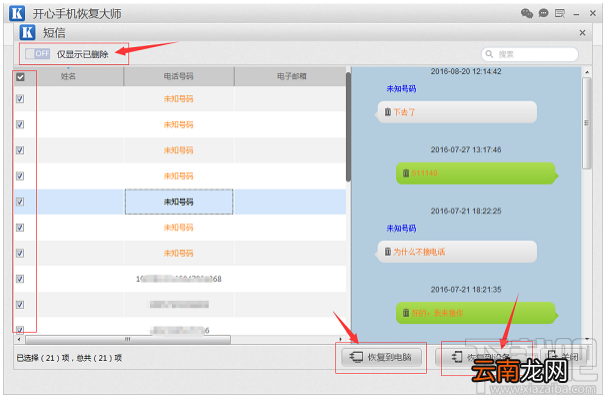
Task: Uncheck the seventh row 未知号码 checkbox
Action: [x=20, y=253]
